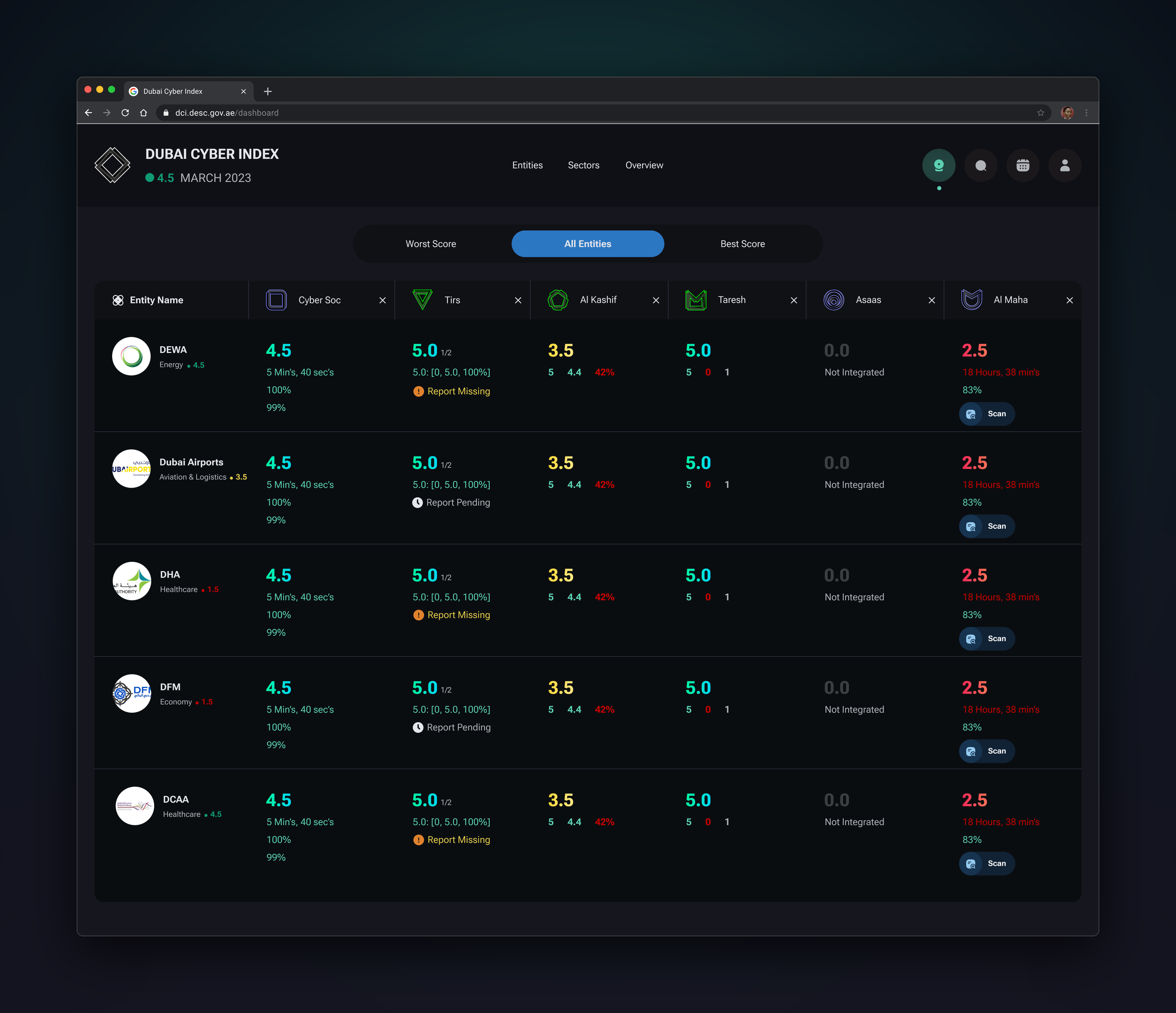Click the Dubai Airports entity logo
The image size is (1176, 1013).
(131, 469)
